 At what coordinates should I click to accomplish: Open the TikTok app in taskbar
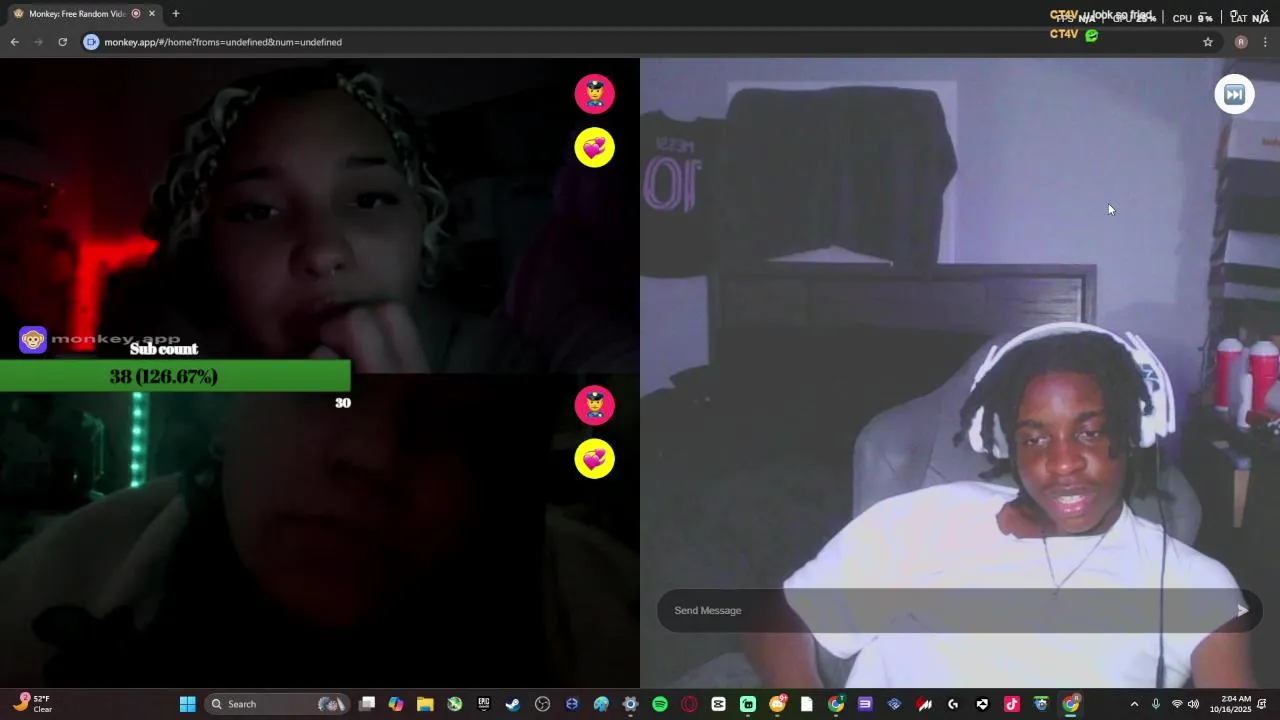point(1011,704)
